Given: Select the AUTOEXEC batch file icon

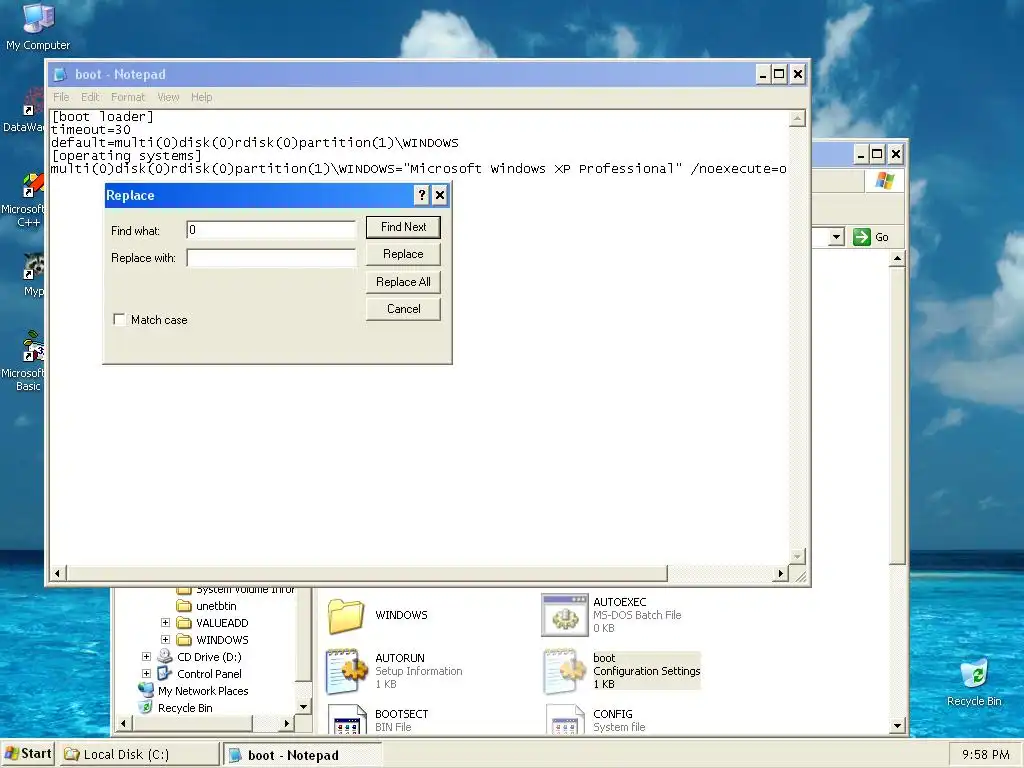Looking at the screenshot, I should point(565,615).
